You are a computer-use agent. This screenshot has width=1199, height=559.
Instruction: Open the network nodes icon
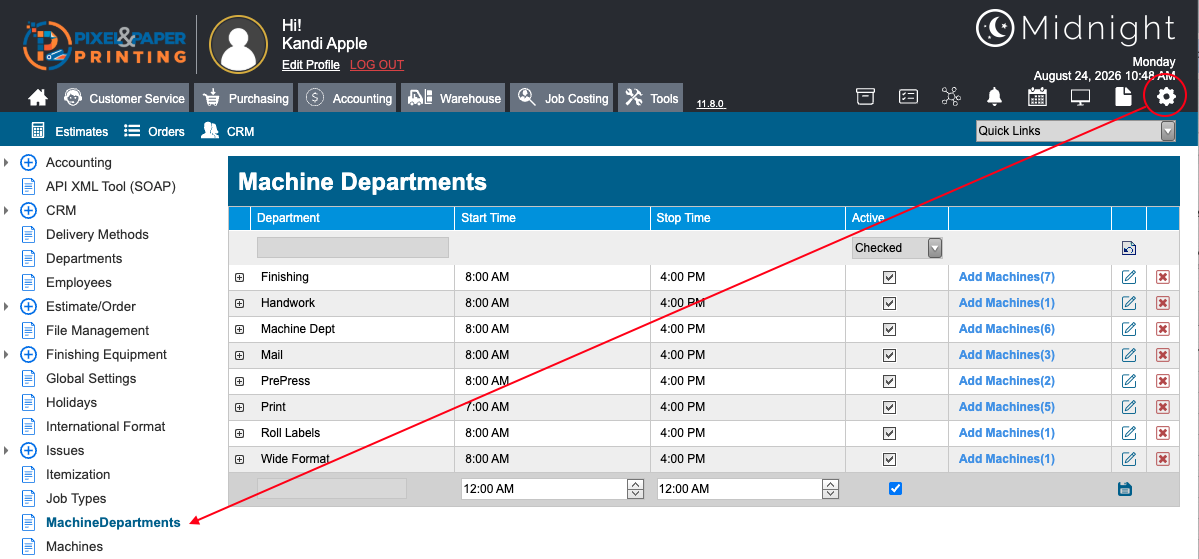pos(951,96)
